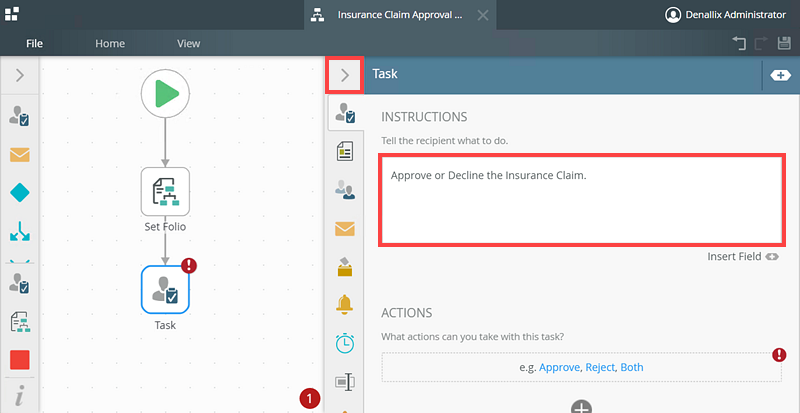This screenshot has width=800, height=413.
Task: Pick the Email step in left toolbox
Action: click(20, 154)
